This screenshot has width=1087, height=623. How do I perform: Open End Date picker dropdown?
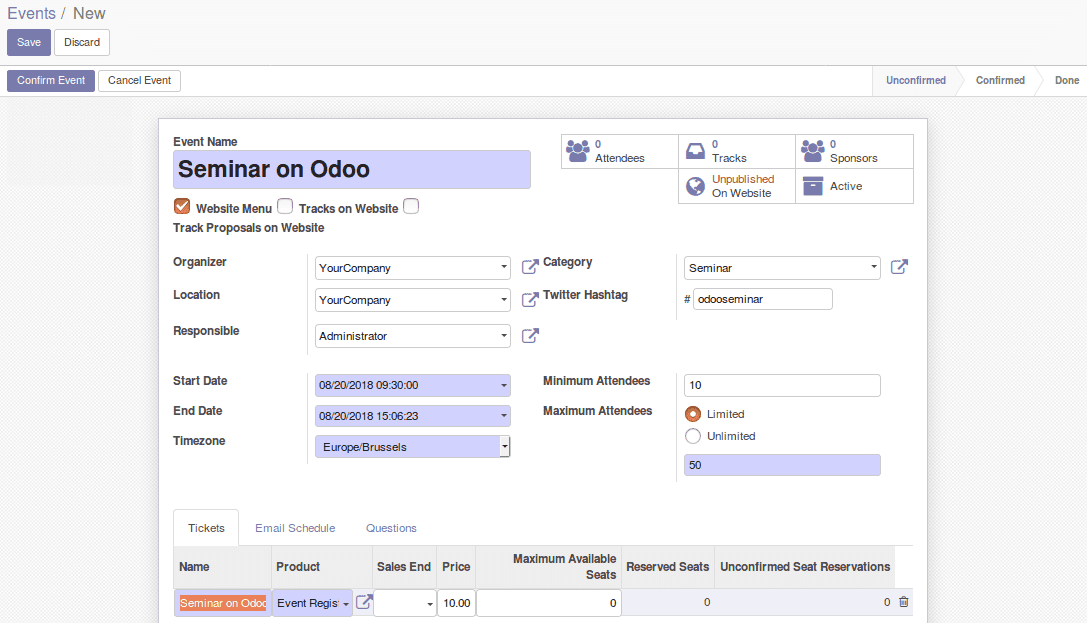(503, 416)
